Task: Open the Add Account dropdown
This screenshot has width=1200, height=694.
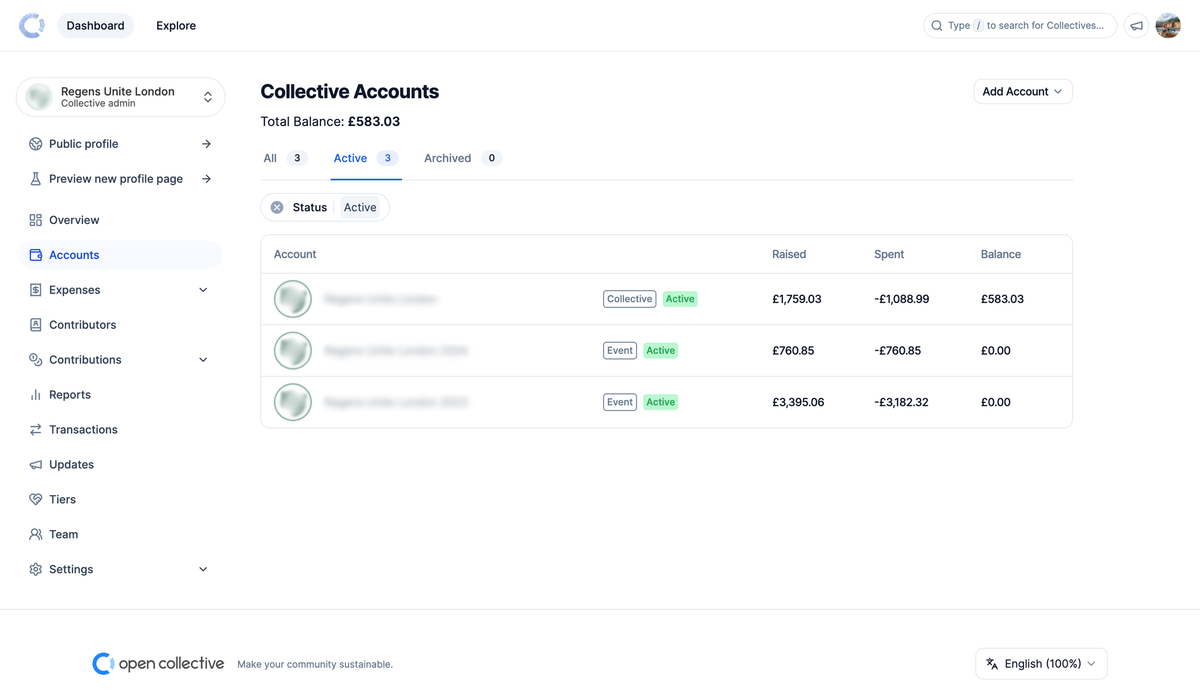Action: (1023, 92)
